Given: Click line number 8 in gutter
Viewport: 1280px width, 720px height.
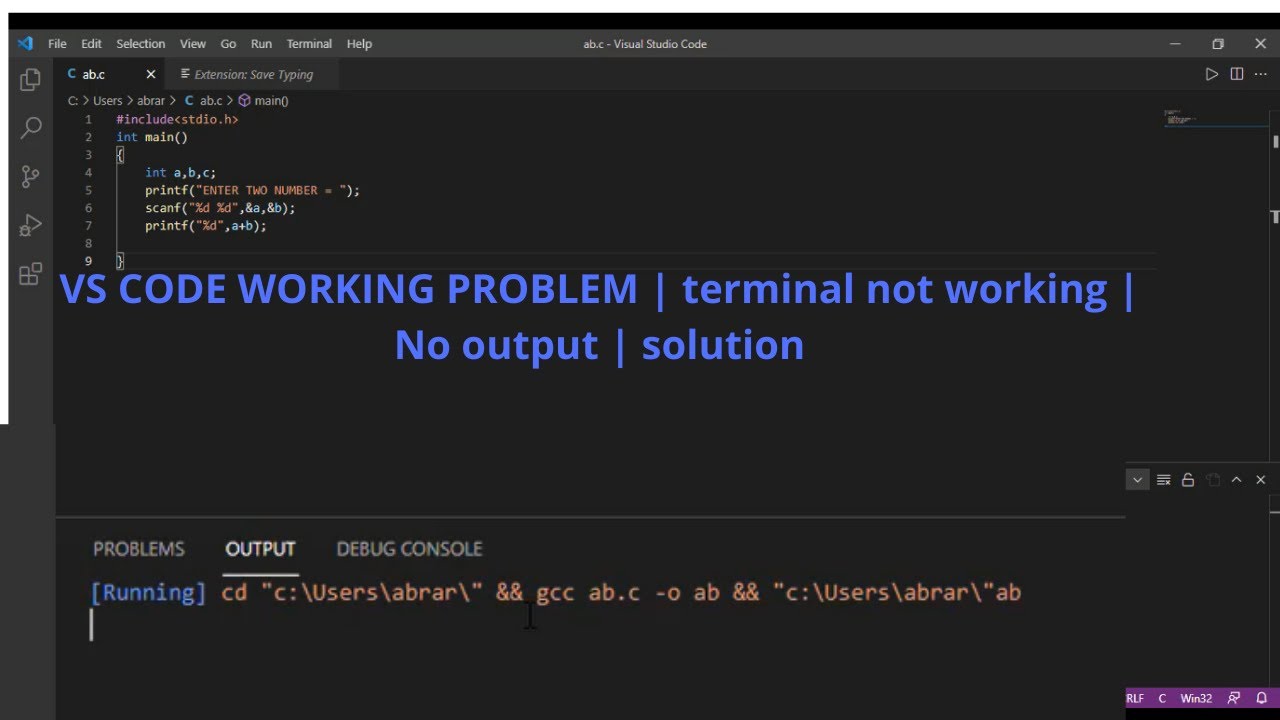Looking at the screenshot, I should pos(89,244).
